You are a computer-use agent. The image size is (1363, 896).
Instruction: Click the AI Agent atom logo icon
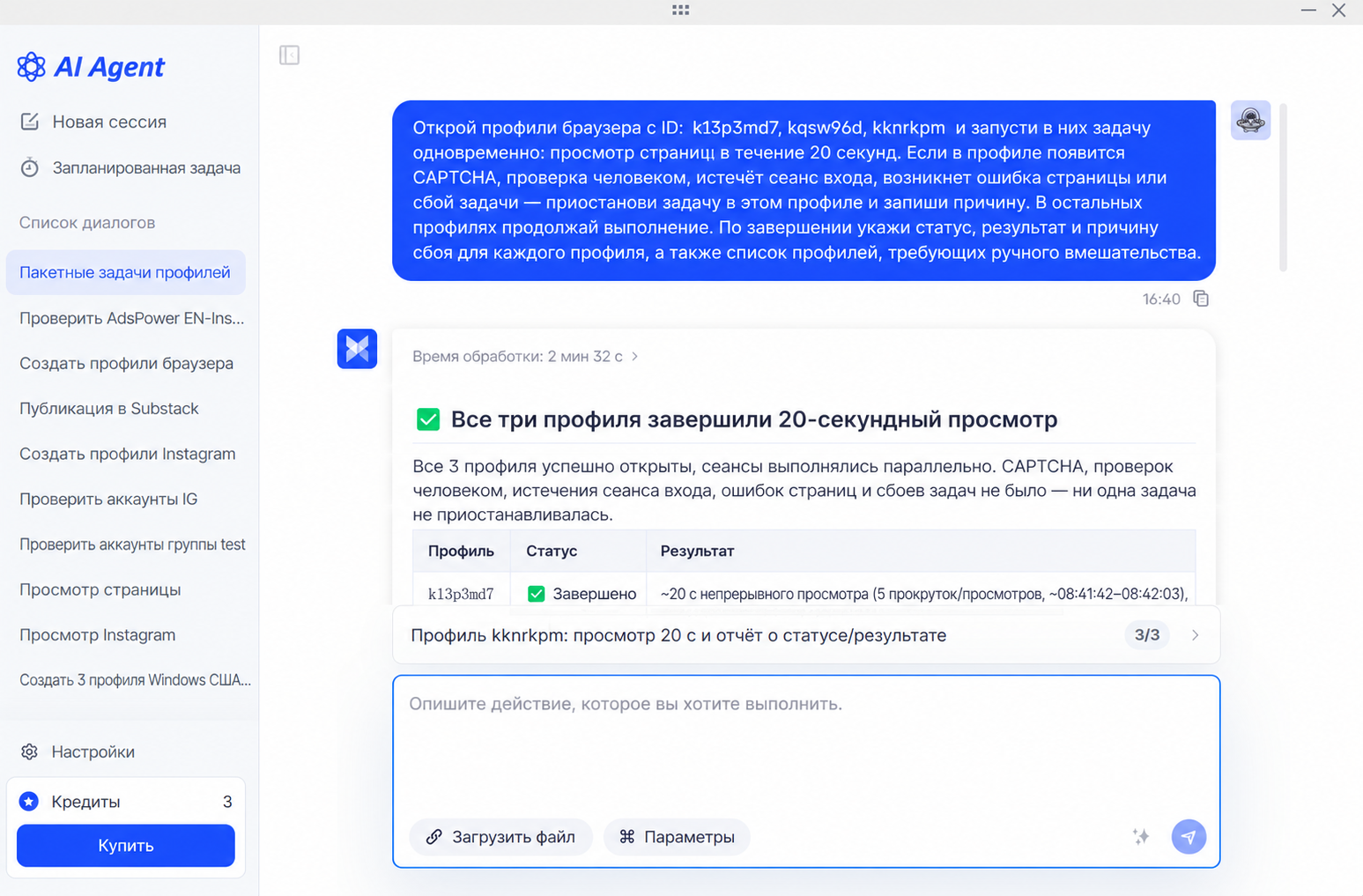(31, 66)
